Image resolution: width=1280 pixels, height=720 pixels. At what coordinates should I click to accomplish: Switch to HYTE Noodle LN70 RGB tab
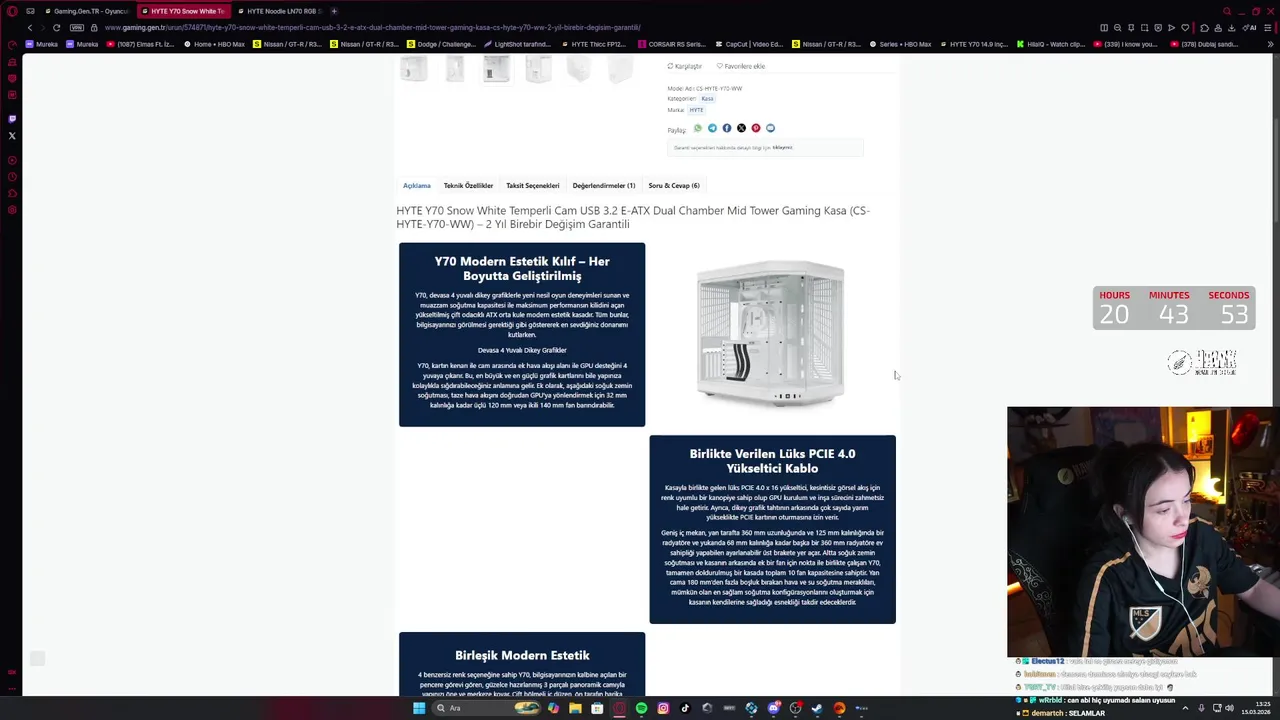tap(280, 11)
